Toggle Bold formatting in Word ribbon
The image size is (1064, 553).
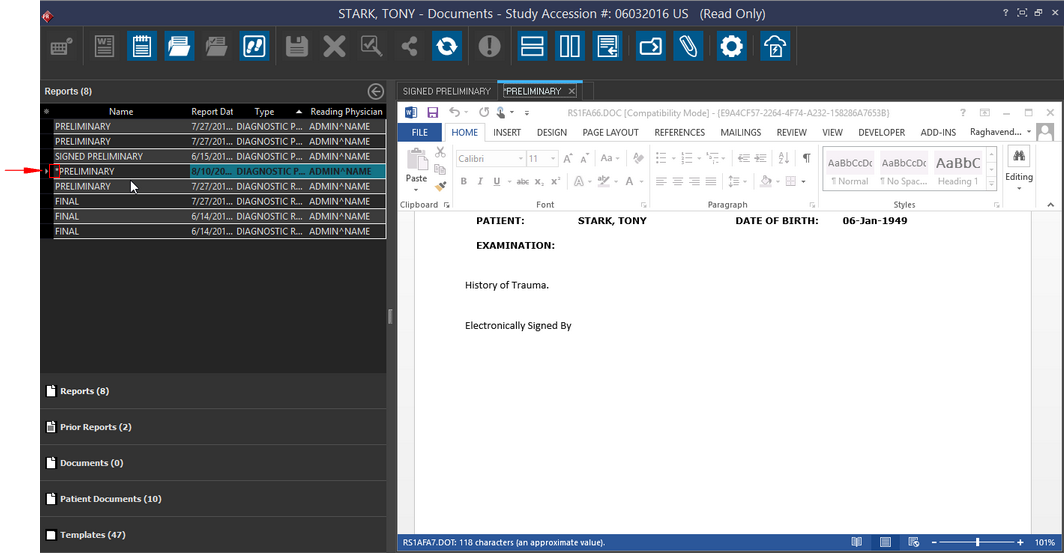[464, 181]
